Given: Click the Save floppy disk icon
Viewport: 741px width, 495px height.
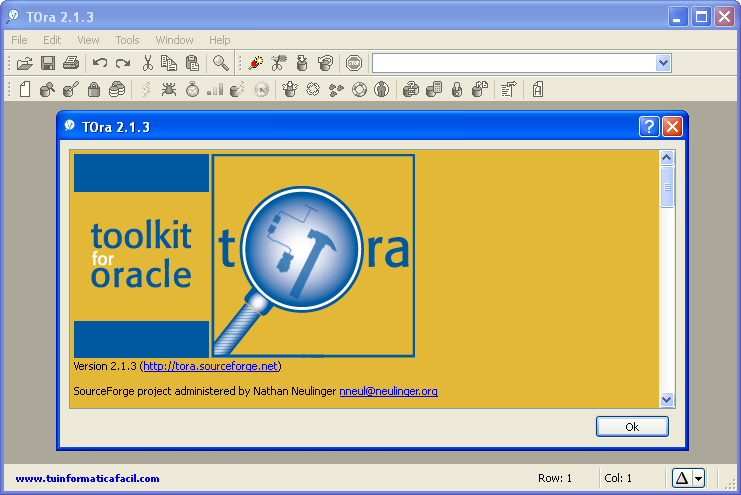Looking at the screenshot, I should click(48, 63).
